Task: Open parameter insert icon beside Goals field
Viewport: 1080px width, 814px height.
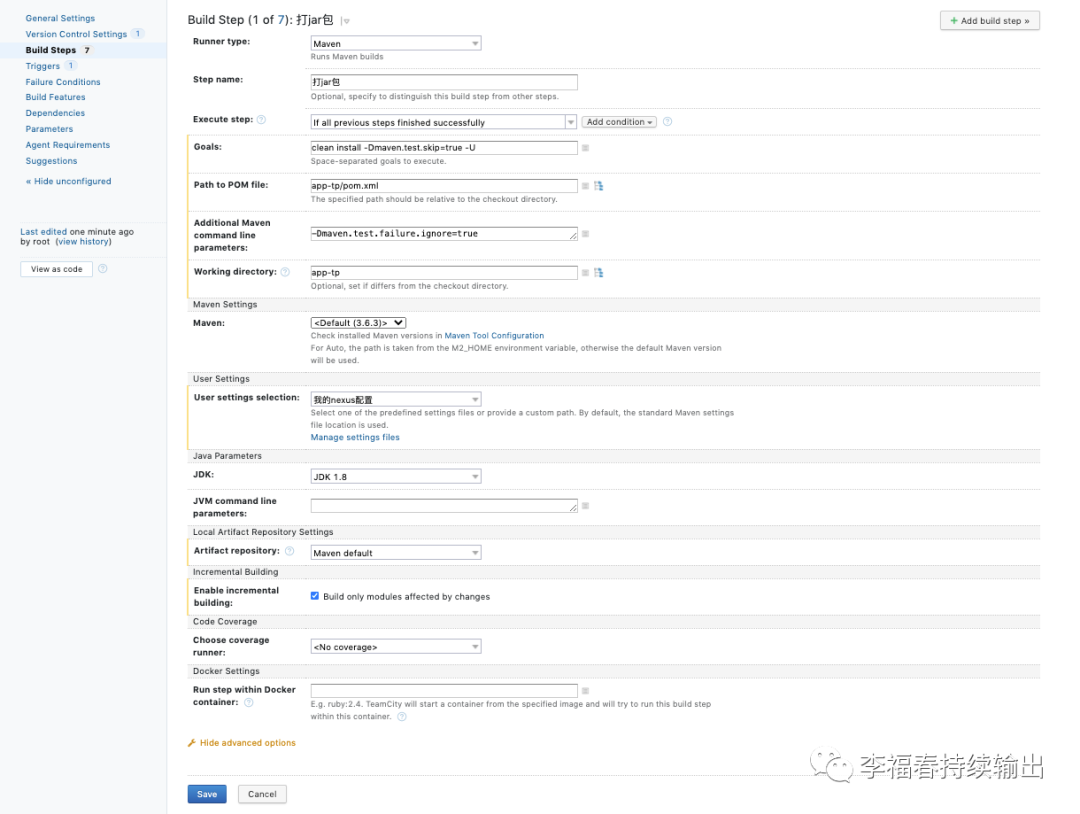Action: point(585,148)
